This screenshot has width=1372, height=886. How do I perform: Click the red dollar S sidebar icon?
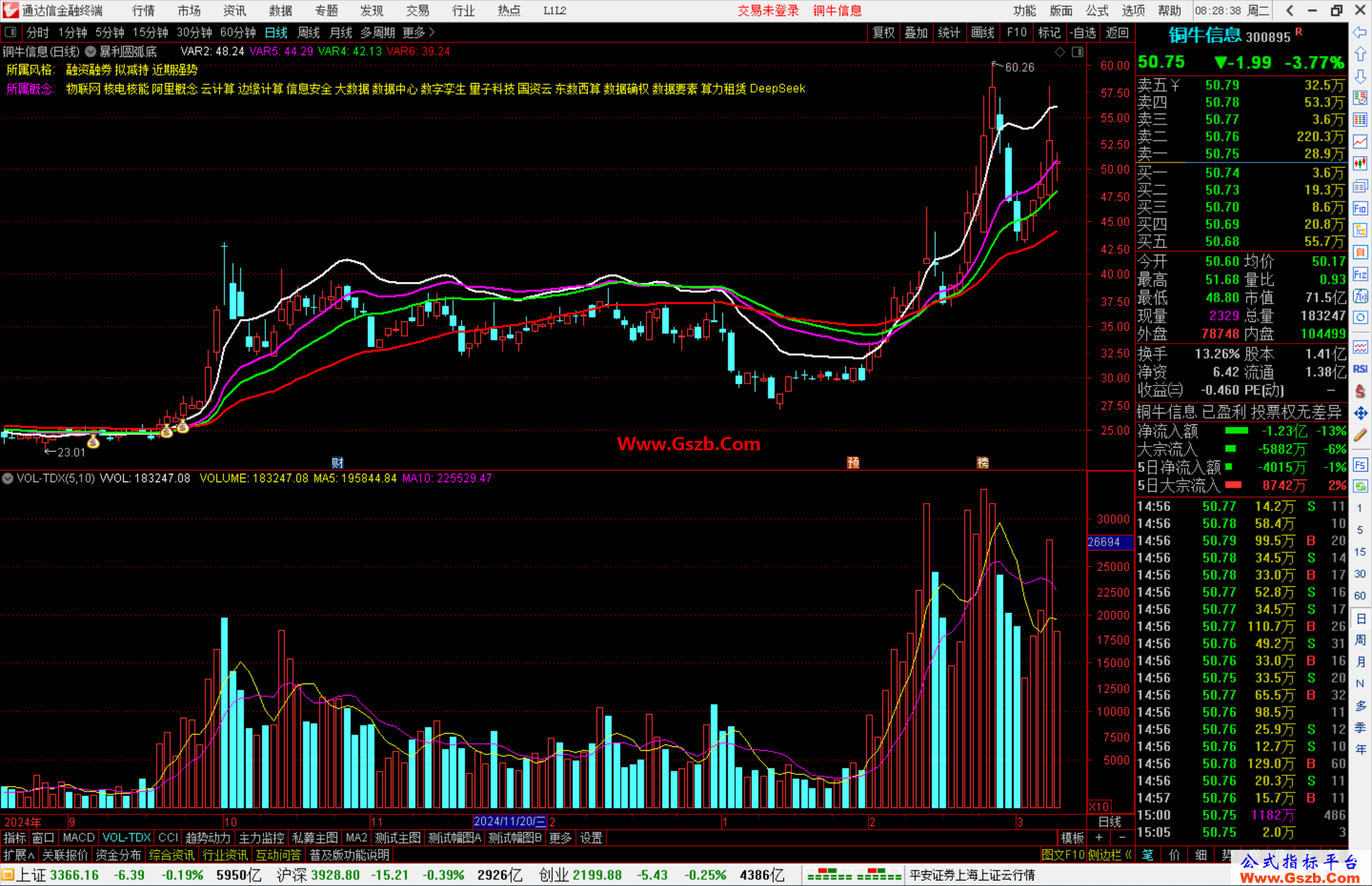point(1360,391)
